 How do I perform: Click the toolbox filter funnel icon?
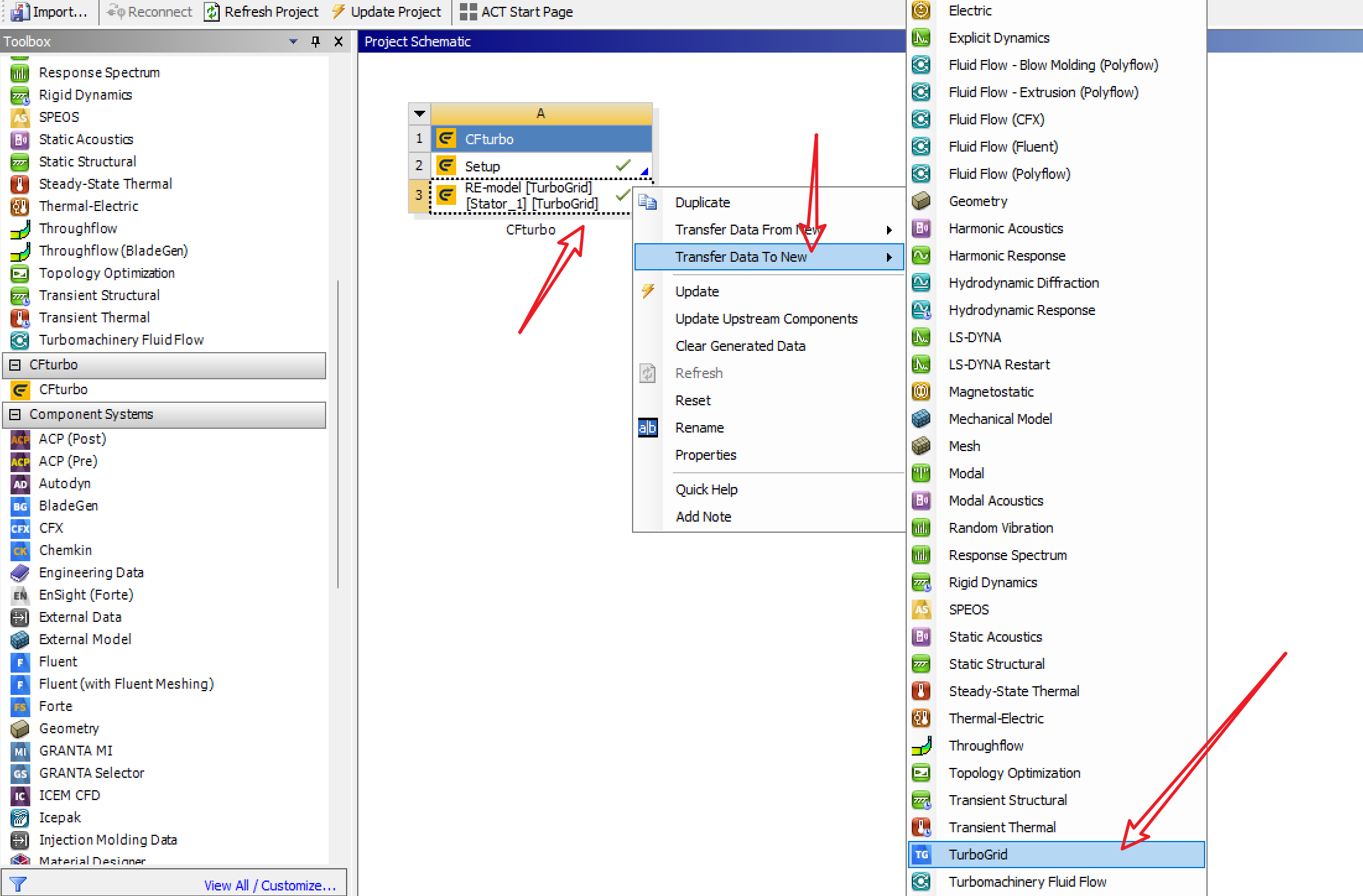pos(19,884)
